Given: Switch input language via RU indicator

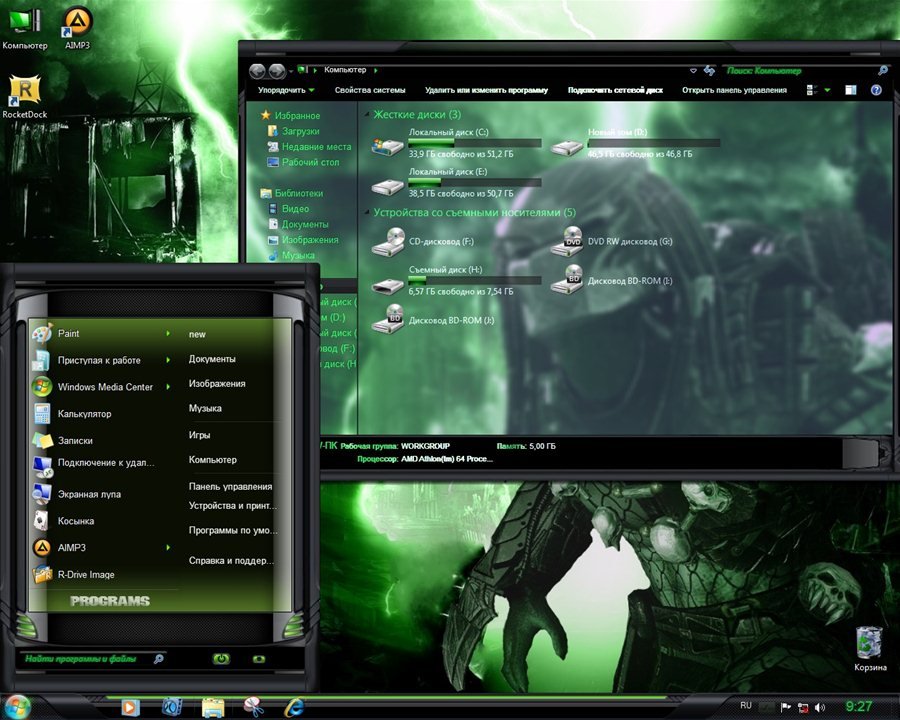Looking at the screenshot, I should pyautogui.click(x=746, y=706).
